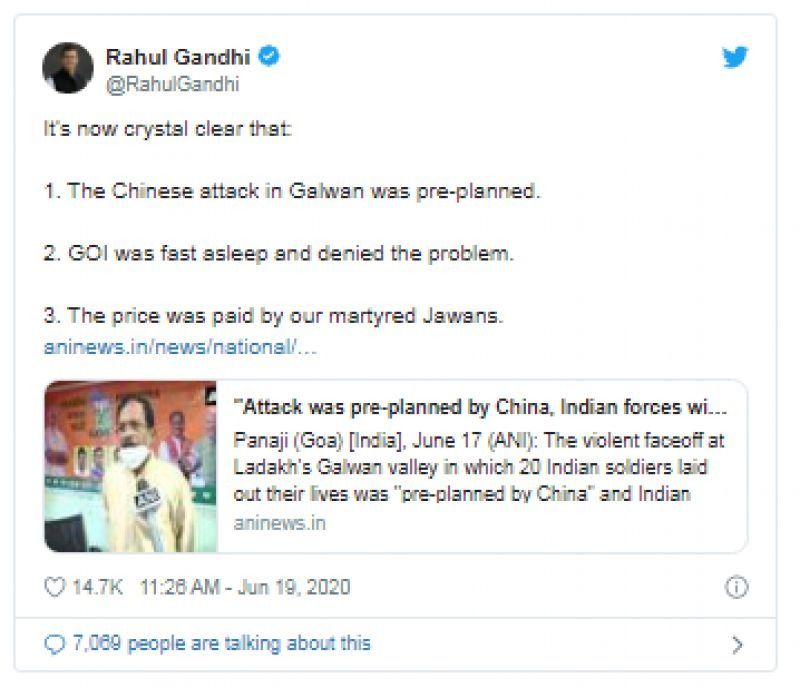Open the "Attack was pre-planned by China" headline
Image resolution: width=800 pixels, height=688 pixels.
click(x=480, y=408)
